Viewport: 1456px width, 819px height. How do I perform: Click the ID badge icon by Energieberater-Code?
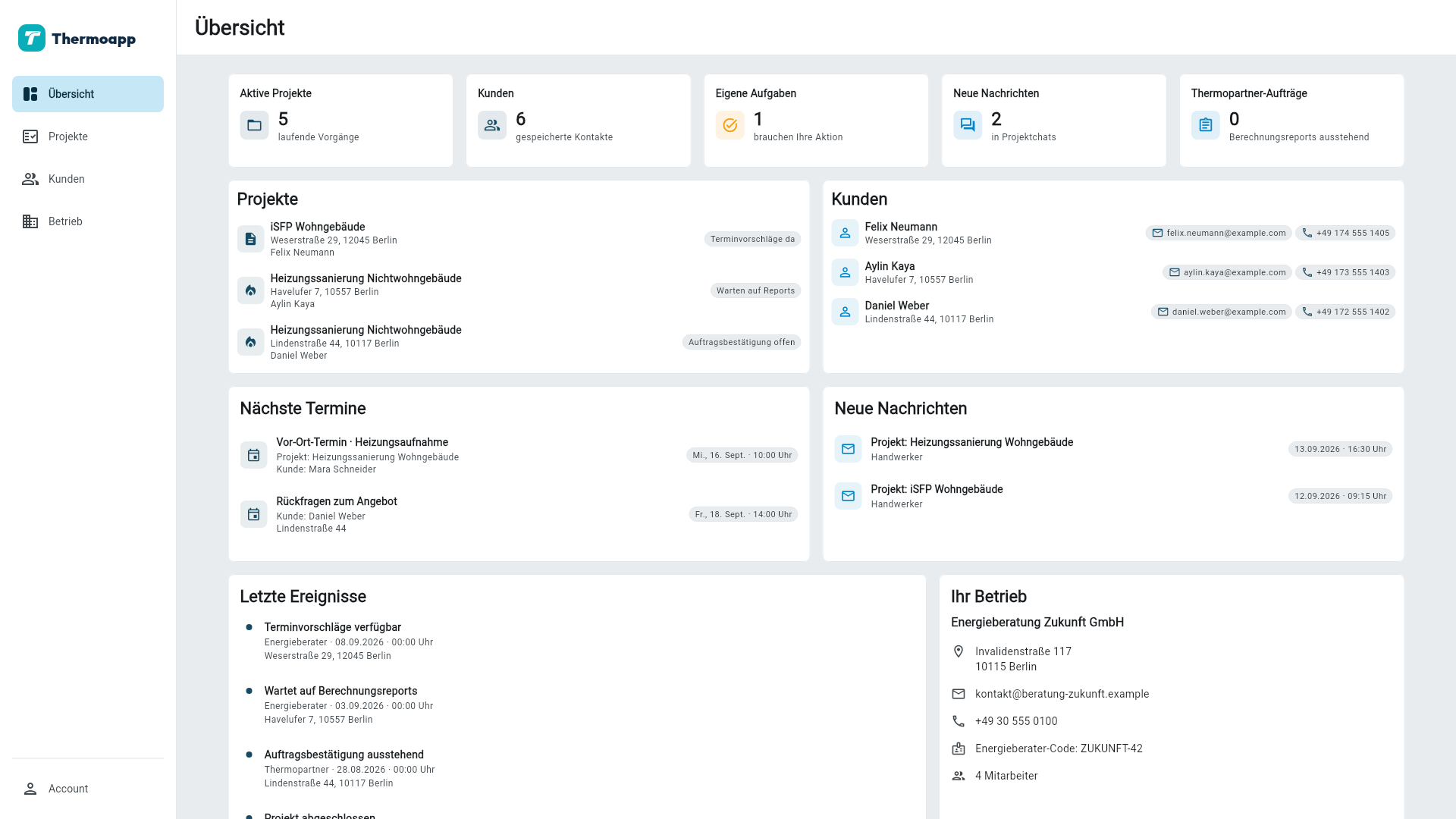(x=959, y=748)
